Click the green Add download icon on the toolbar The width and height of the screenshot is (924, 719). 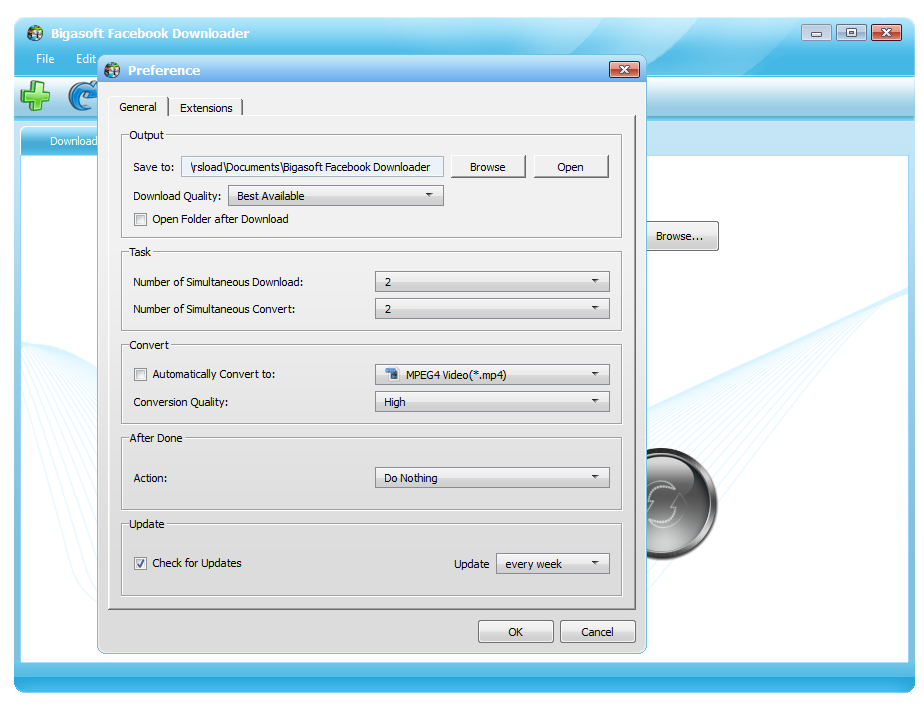coord(35,96)
